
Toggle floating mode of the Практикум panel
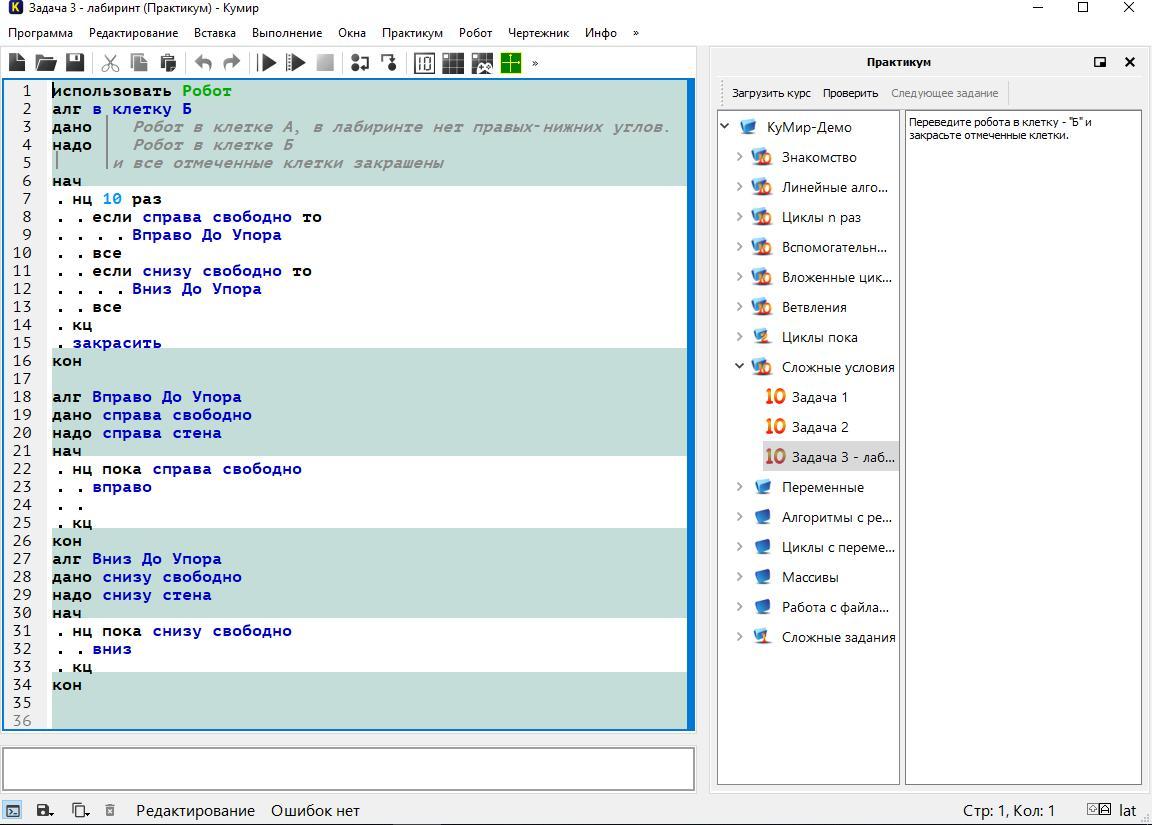[1100, 62]
